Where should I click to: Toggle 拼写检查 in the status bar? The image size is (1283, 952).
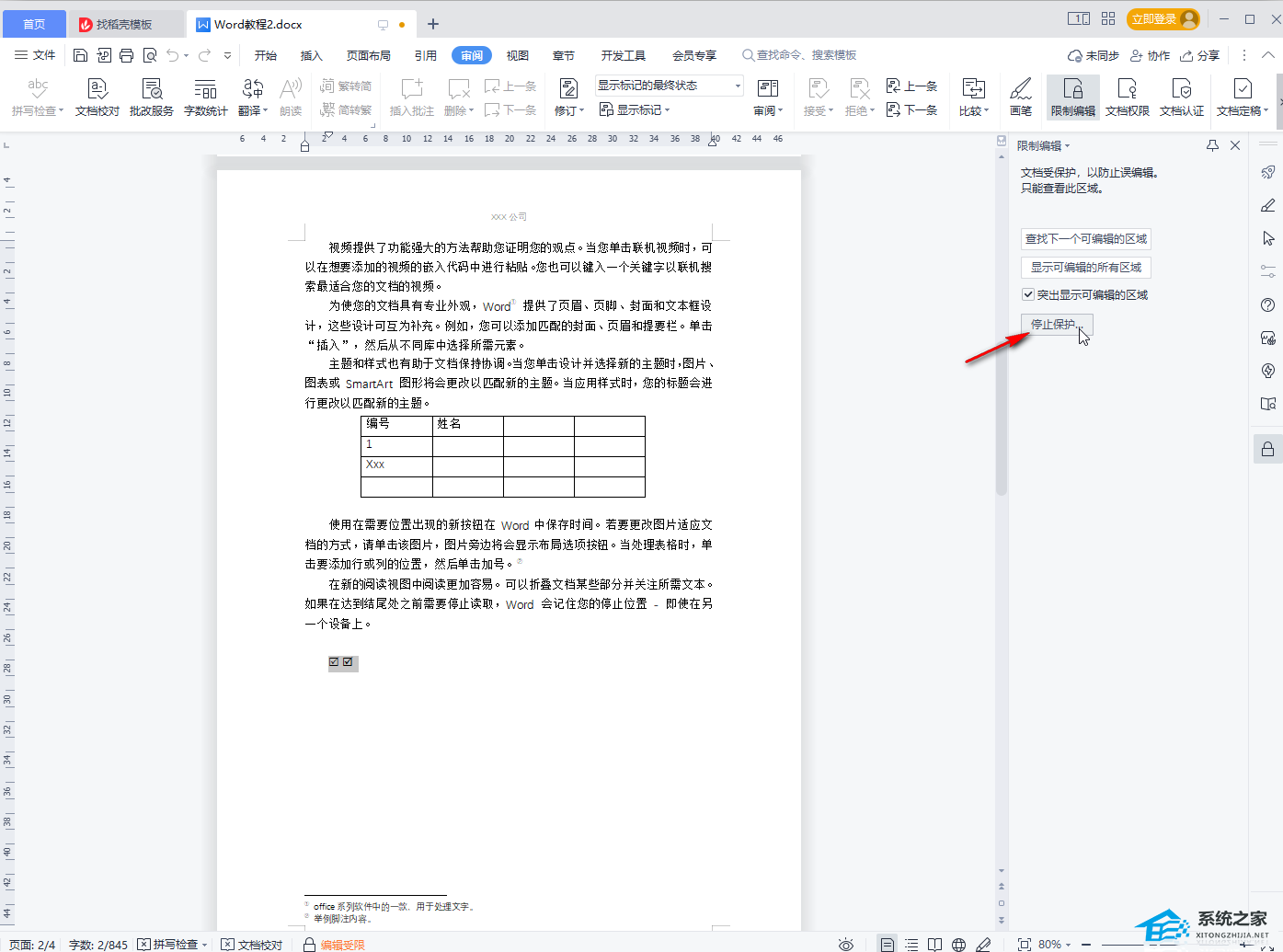pyautogui.click(x=172, y=944)
